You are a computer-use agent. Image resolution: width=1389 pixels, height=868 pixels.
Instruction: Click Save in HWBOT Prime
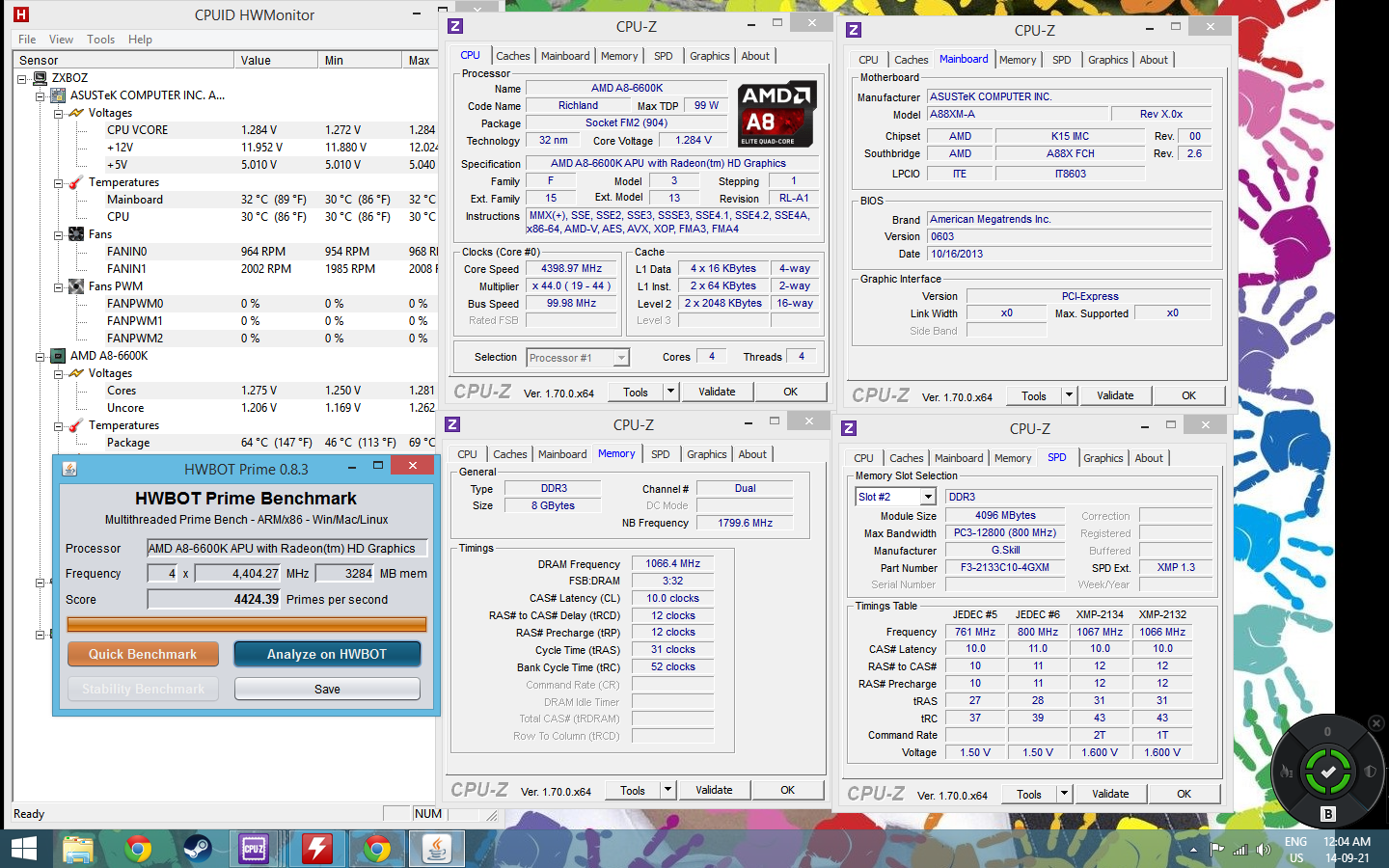pyautogui.click(x=327, y=689)
